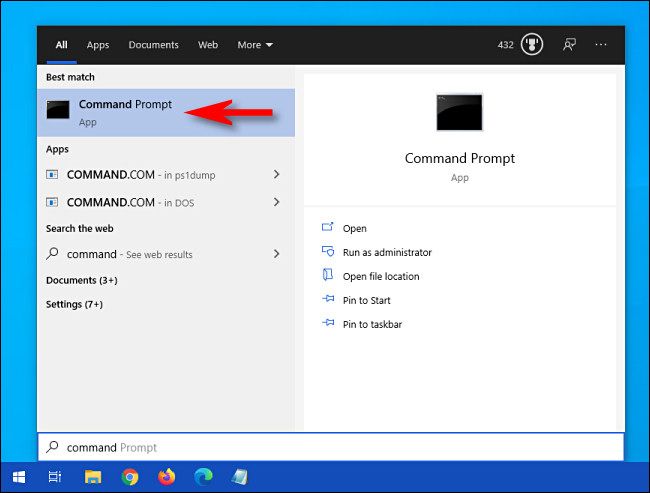
Task: Switch to the Apps search tab
Action: click(x=98, y=45)
